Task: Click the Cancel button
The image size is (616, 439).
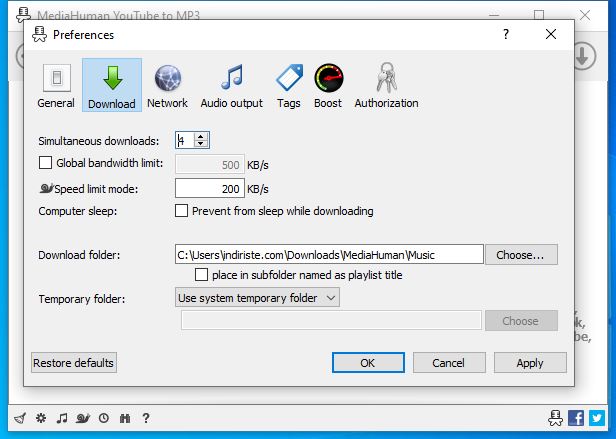Action: 449,363
